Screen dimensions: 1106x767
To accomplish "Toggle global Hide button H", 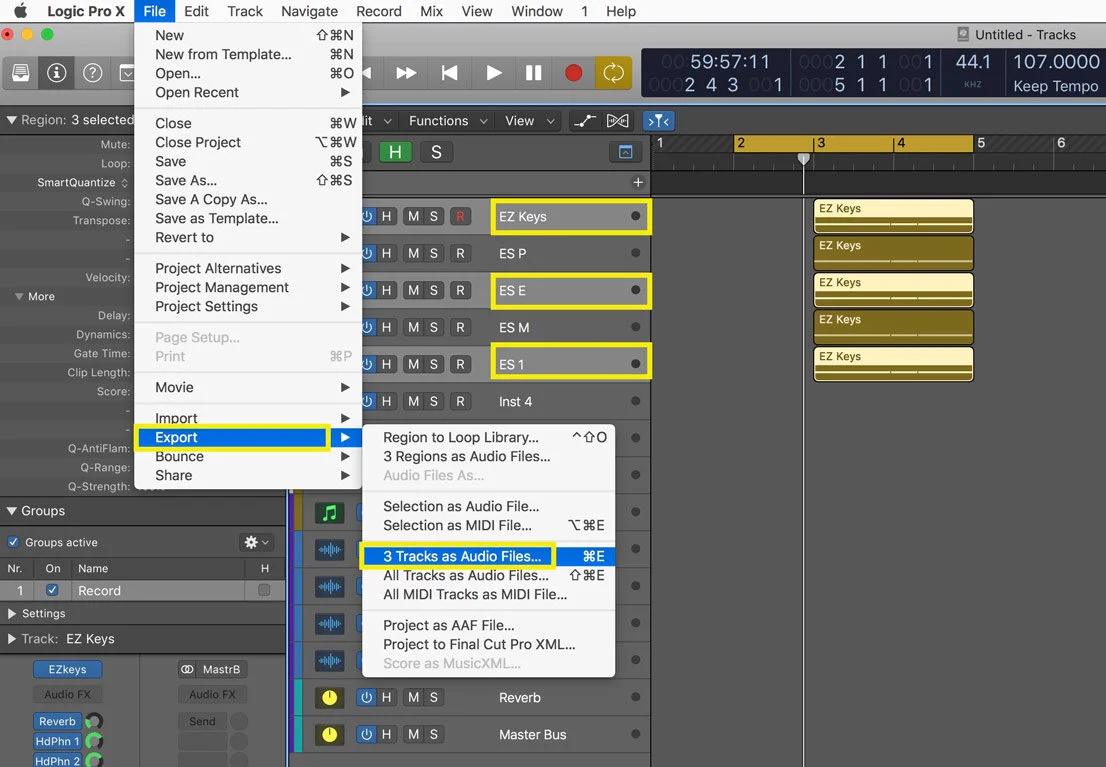I will [x=395, y=152].
